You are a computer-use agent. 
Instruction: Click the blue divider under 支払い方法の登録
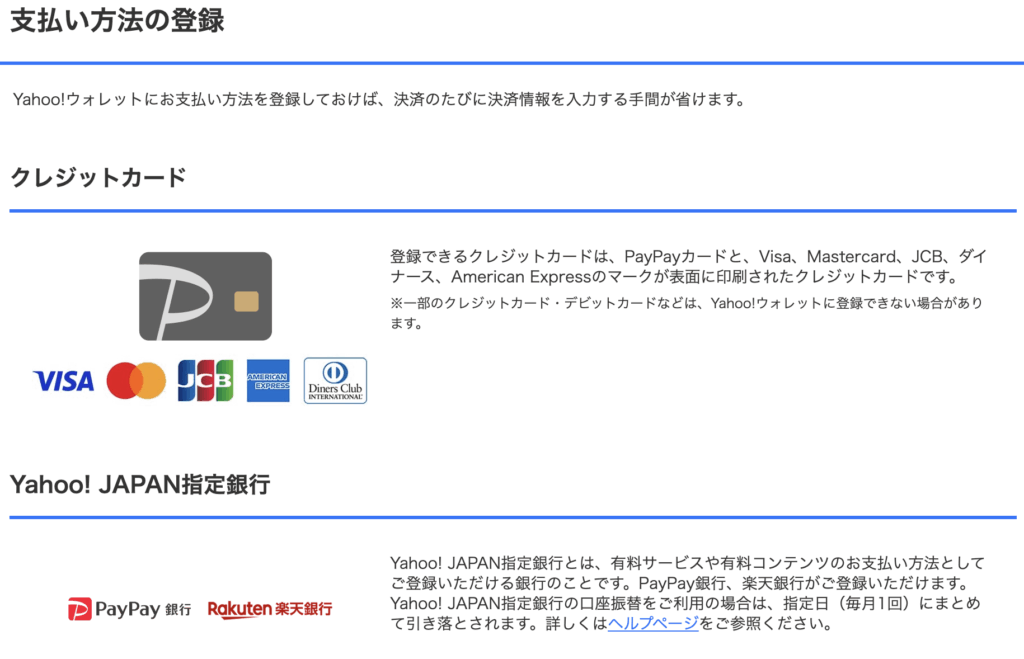pos(512,63)
